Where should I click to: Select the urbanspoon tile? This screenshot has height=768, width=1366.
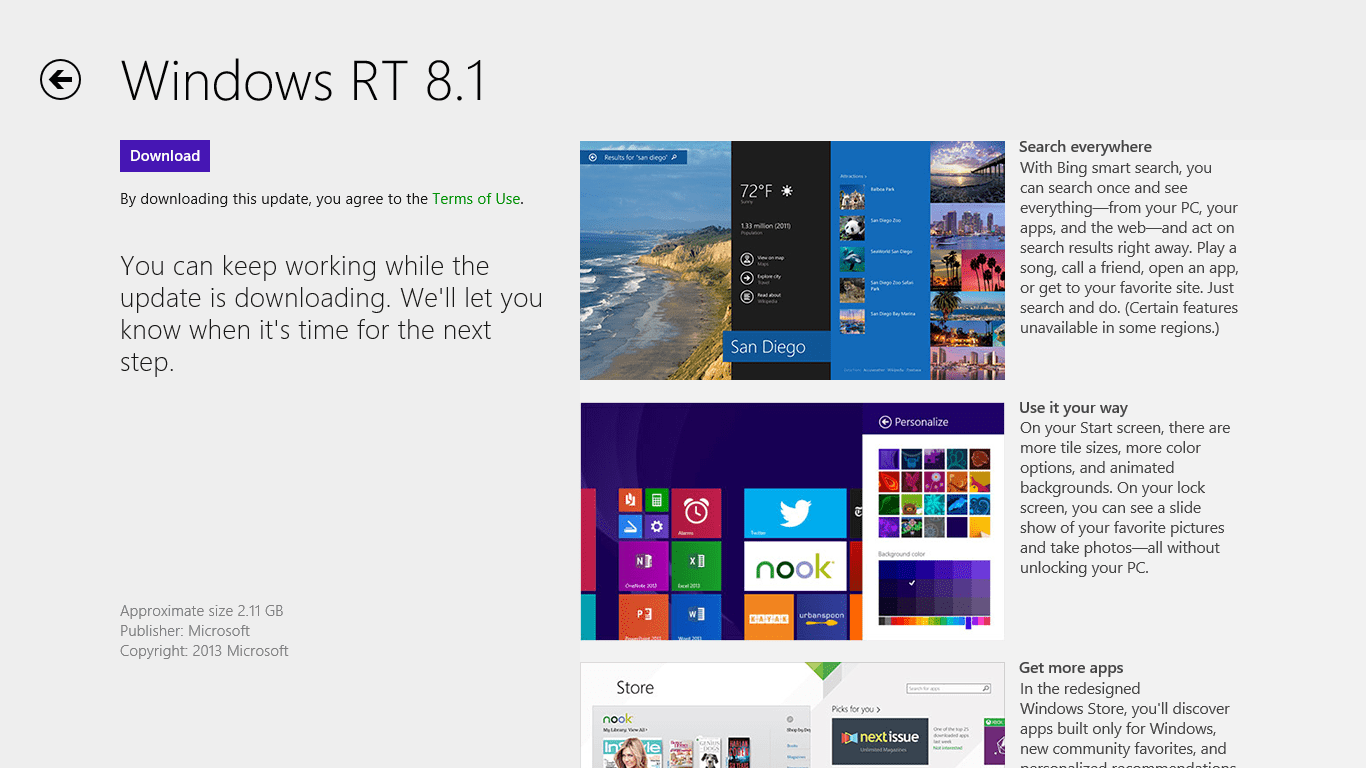822,618
